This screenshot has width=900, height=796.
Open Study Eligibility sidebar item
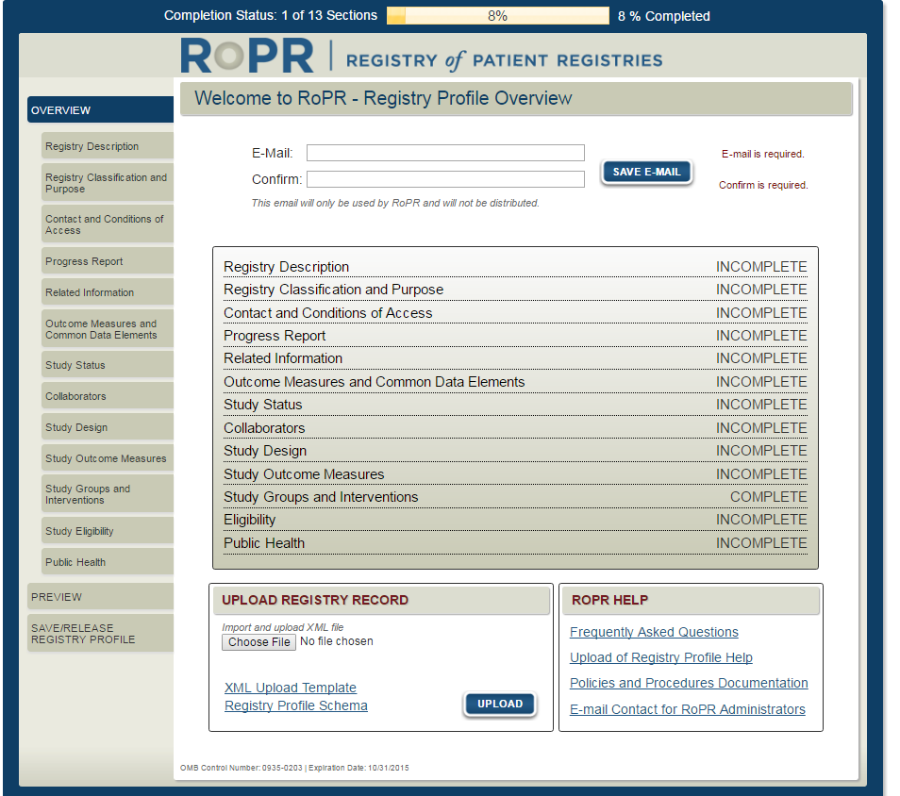(x=107, y=531)
